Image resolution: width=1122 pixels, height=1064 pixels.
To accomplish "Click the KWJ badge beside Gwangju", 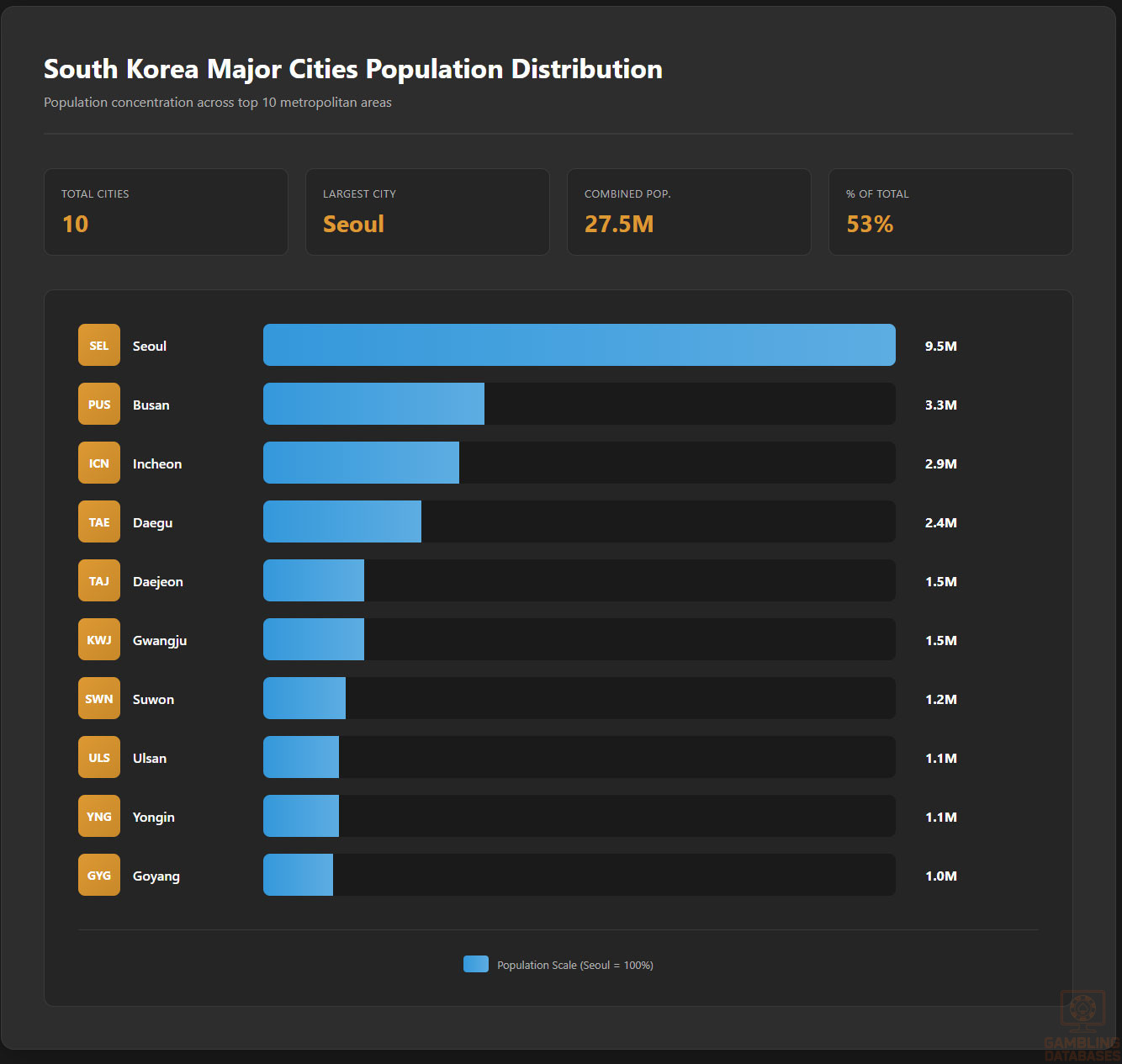I will coord(99,639).
